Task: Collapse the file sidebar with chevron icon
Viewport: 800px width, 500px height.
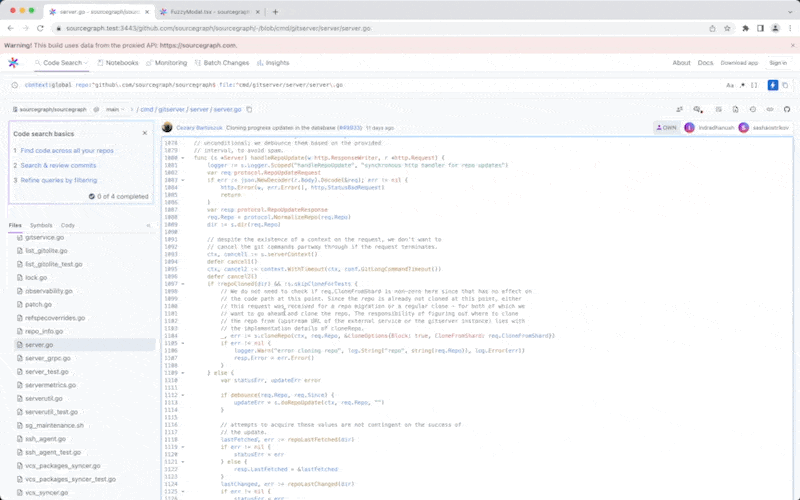Action: click(148, 225)
